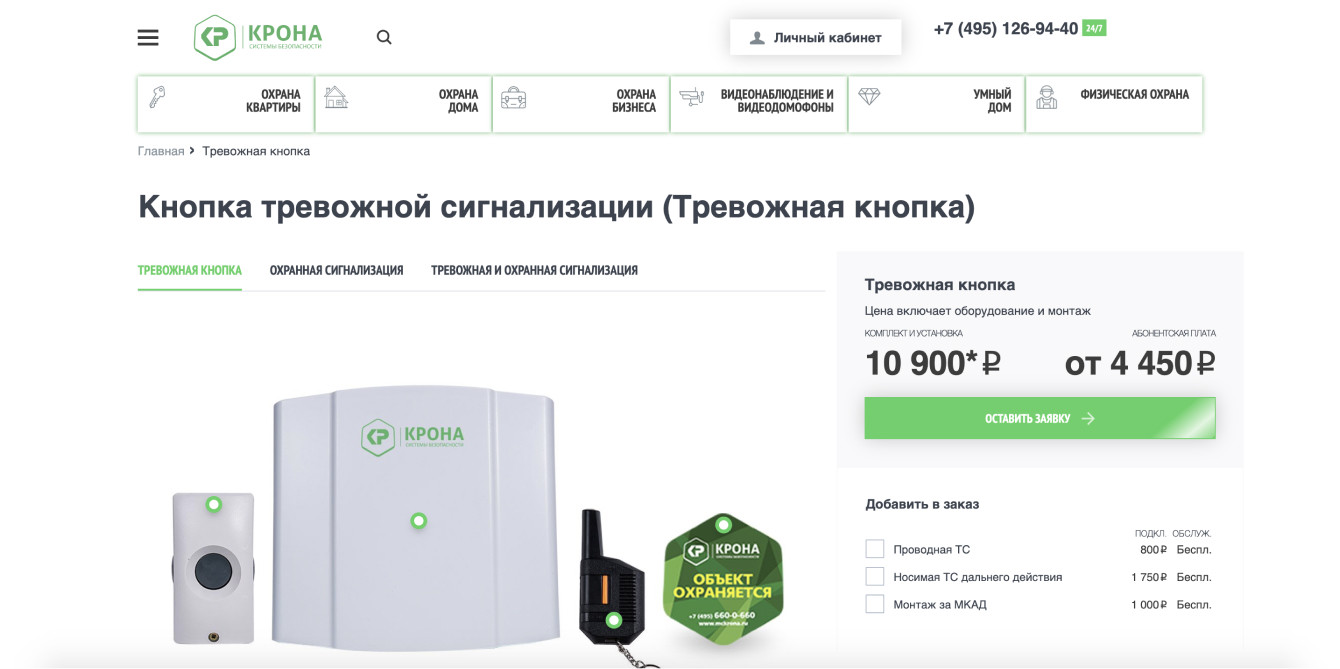
Task: Click the Оставить заявку button
Action: pos(1040,418)
